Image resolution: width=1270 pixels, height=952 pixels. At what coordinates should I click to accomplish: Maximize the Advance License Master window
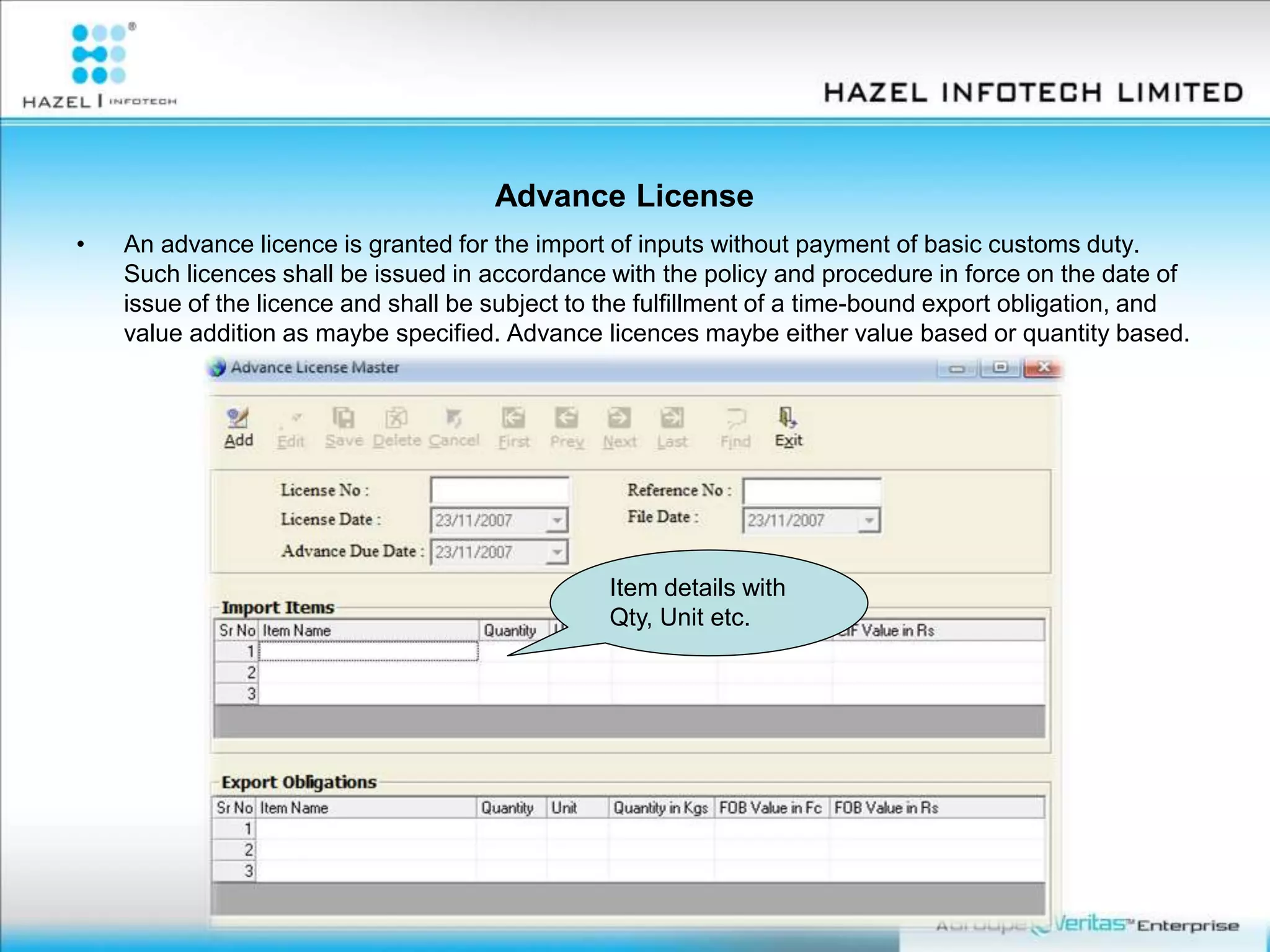pos(1000,368)
